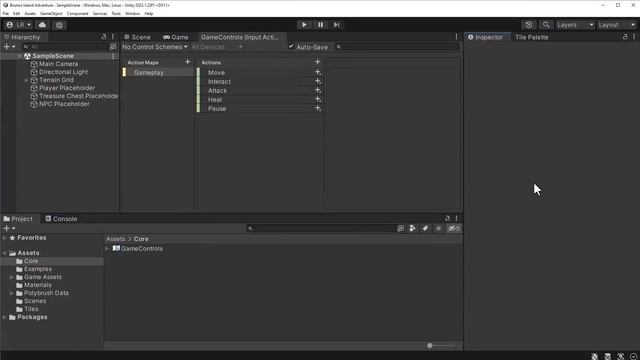Image resolution: width=640 pixels, height=360 pixels.
Task: Expand Favorites in Project panel
Action: (4, 238)
